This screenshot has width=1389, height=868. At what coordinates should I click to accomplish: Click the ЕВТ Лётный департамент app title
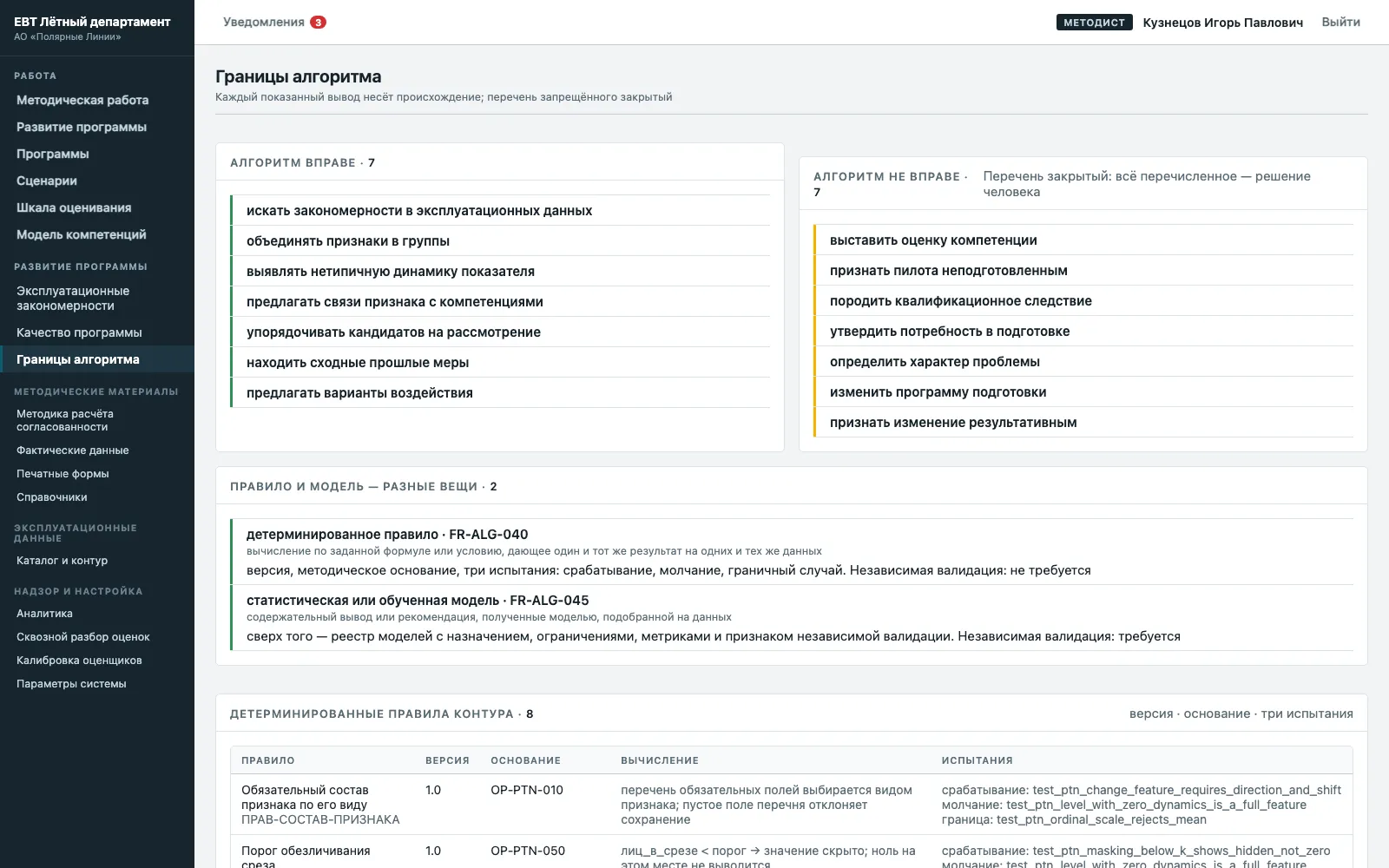92,22
